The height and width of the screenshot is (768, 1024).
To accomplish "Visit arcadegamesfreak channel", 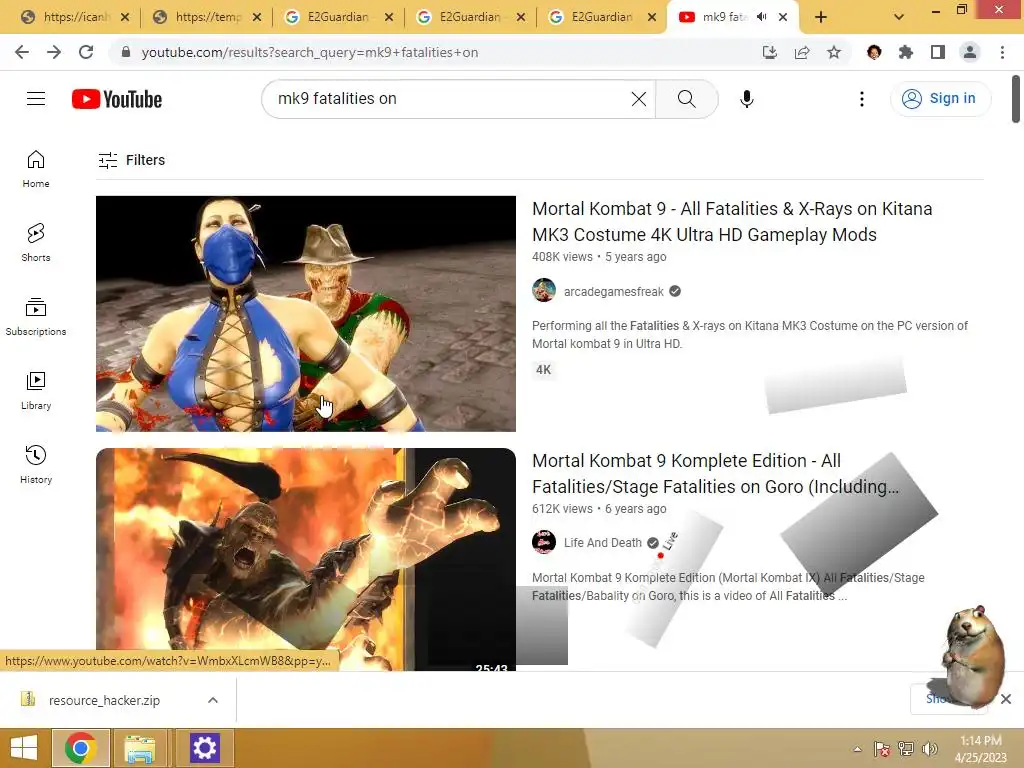I will [614, 291].
